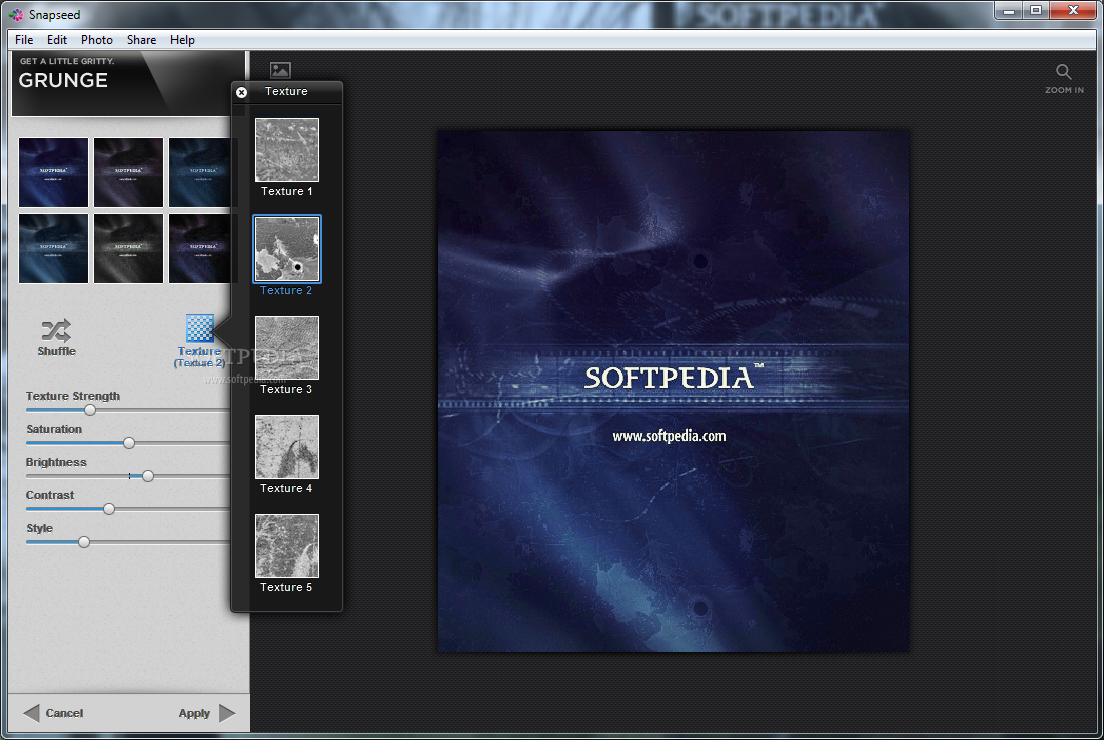Open the Photo menu
1104x740 pixels.
[x=96, y=40]
